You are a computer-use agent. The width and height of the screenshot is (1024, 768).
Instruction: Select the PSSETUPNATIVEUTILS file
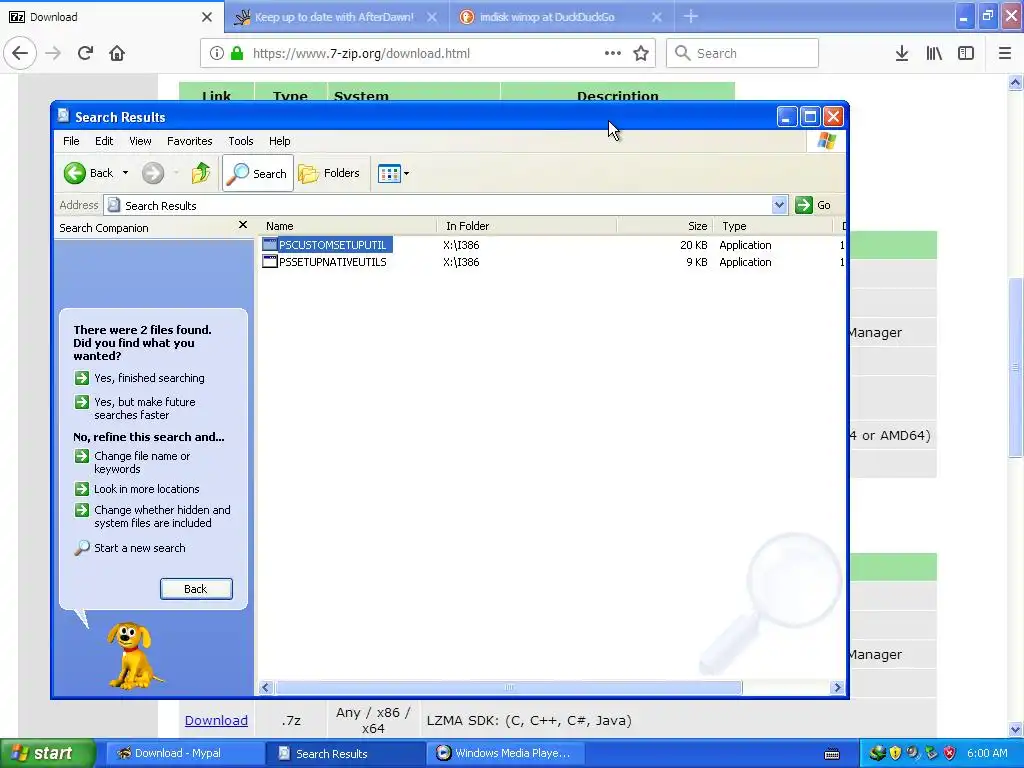(332, 262)
